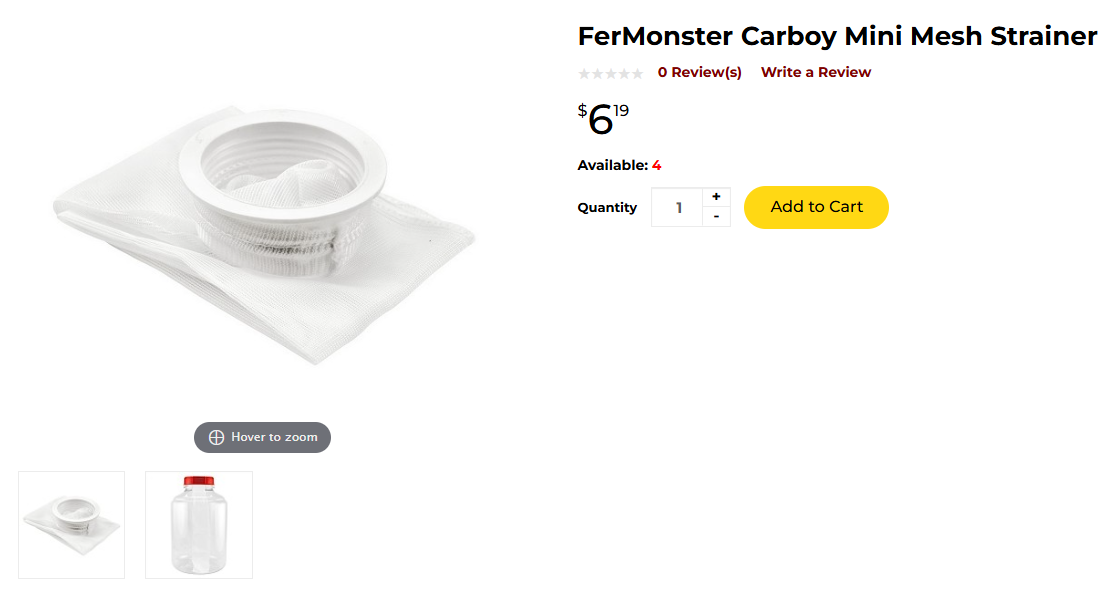1119x616 pixels.
Task: Select the third rating star
Action: coord(611,73)
